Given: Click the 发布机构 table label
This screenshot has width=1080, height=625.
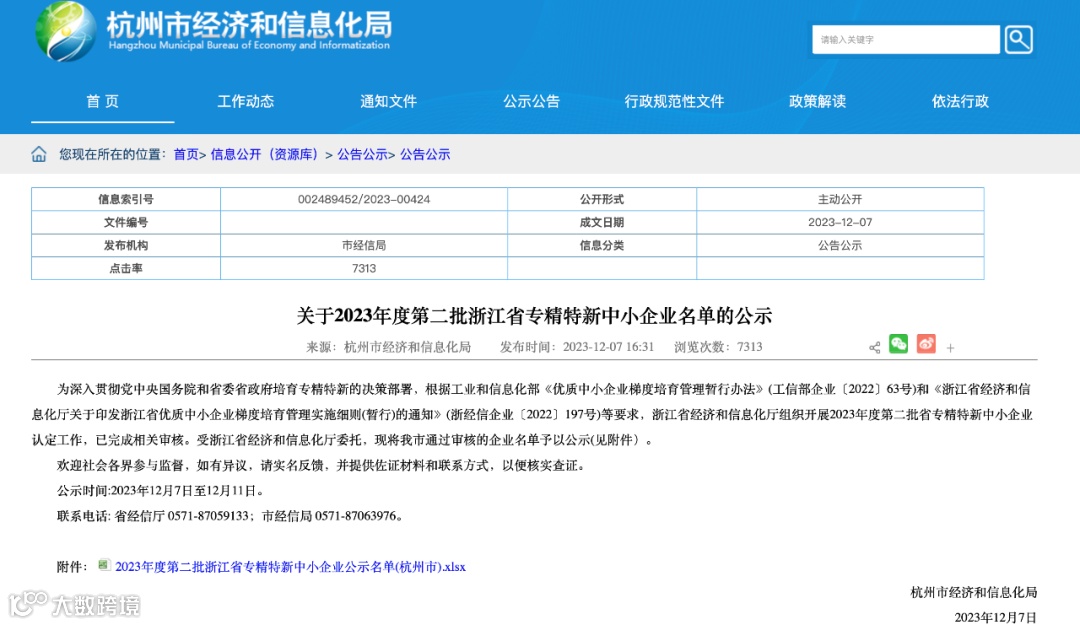Looking at the screenshot, I should (126, 245).
